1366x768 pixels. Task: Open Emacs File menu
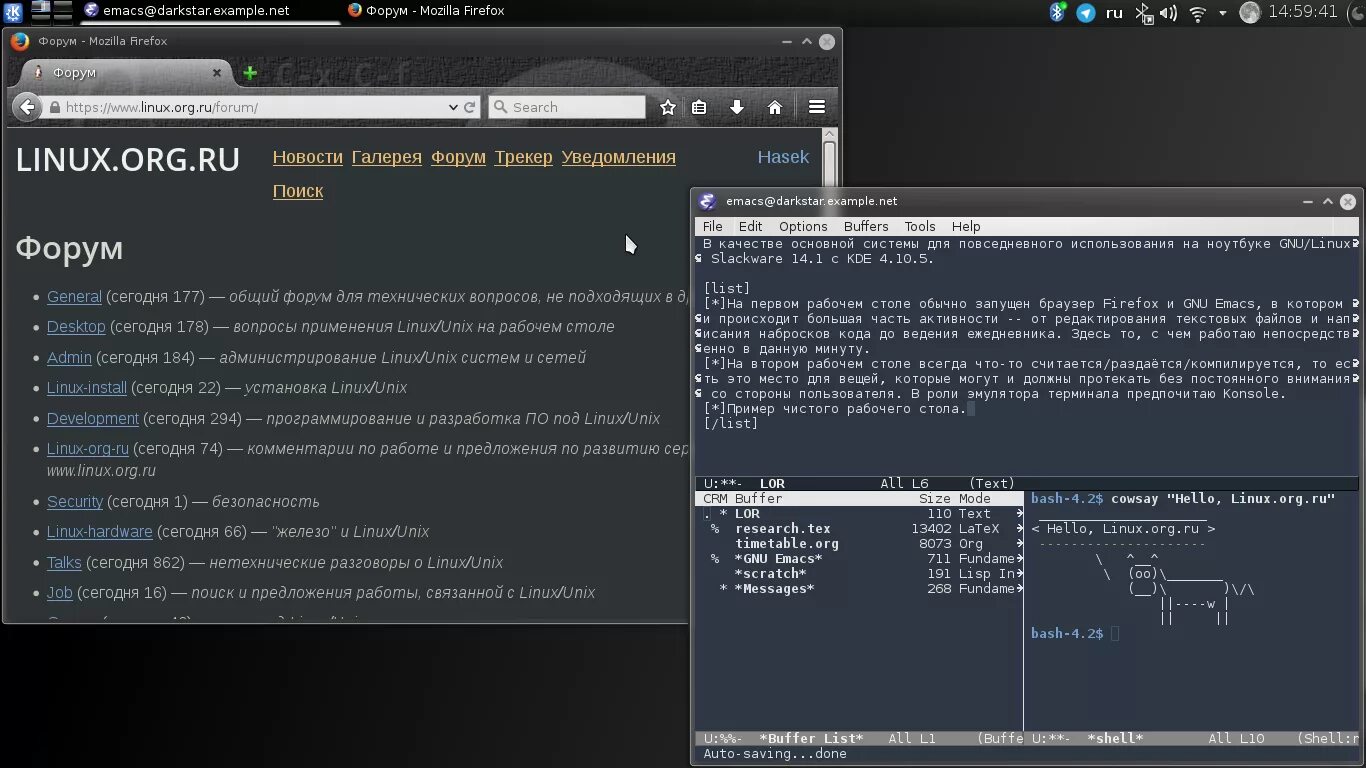click(712, 226)
